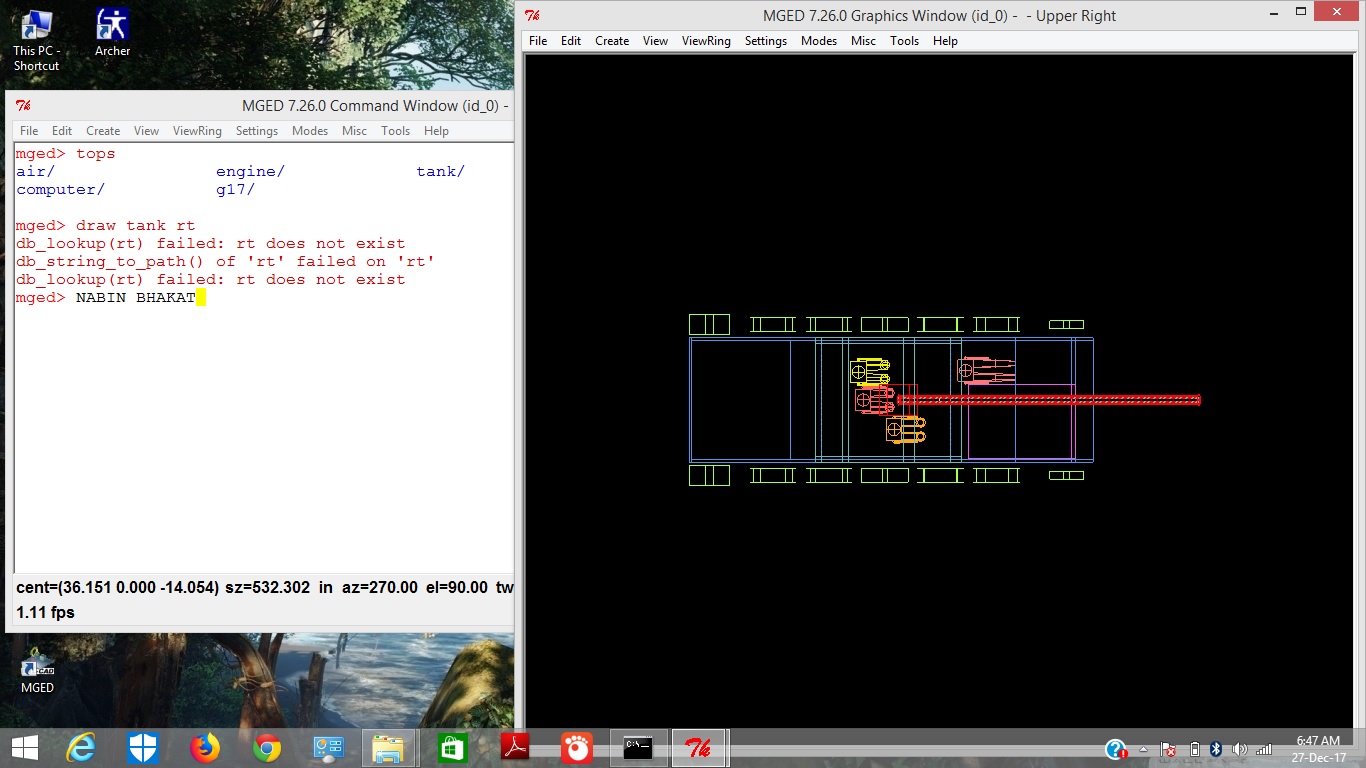Image resolution: width=1366 pixels, height=768 pixels.
Task: Open the blue shield app on taskbar
Action: pos(142,748)
